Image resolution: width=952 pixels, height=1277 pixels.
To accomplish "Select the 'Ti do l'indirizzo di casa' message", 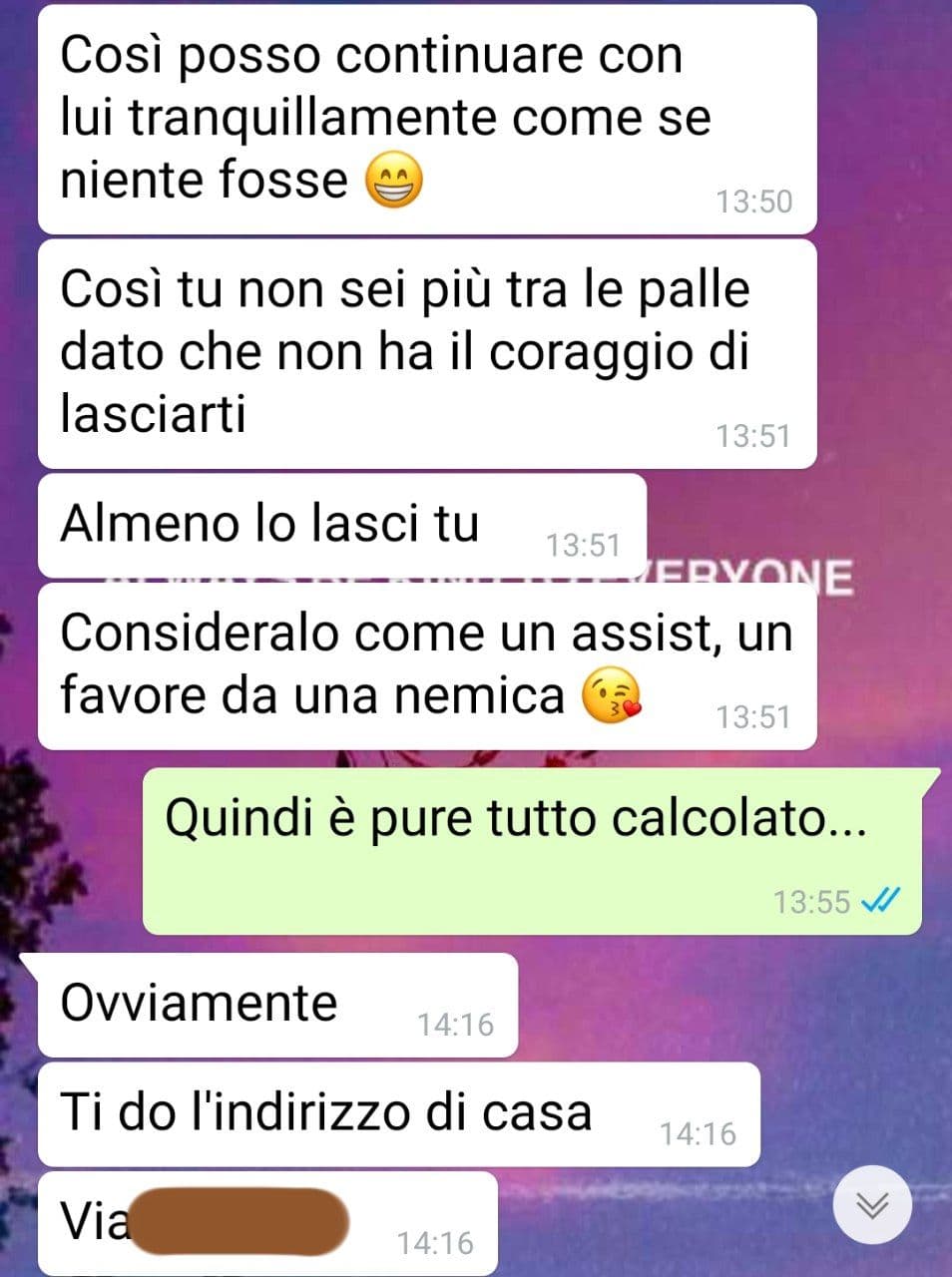I will click(x=399, y=1114).
